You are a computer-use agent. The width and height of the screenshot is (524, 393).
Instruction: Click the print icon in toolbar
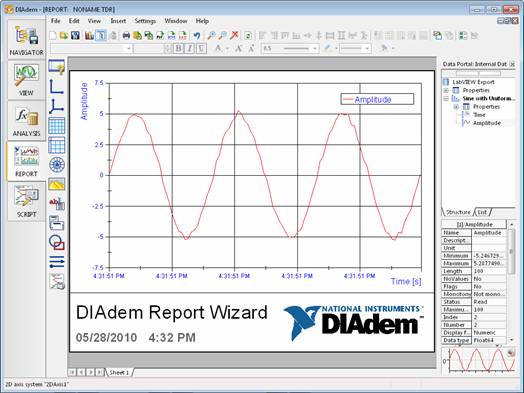[126, 35]
